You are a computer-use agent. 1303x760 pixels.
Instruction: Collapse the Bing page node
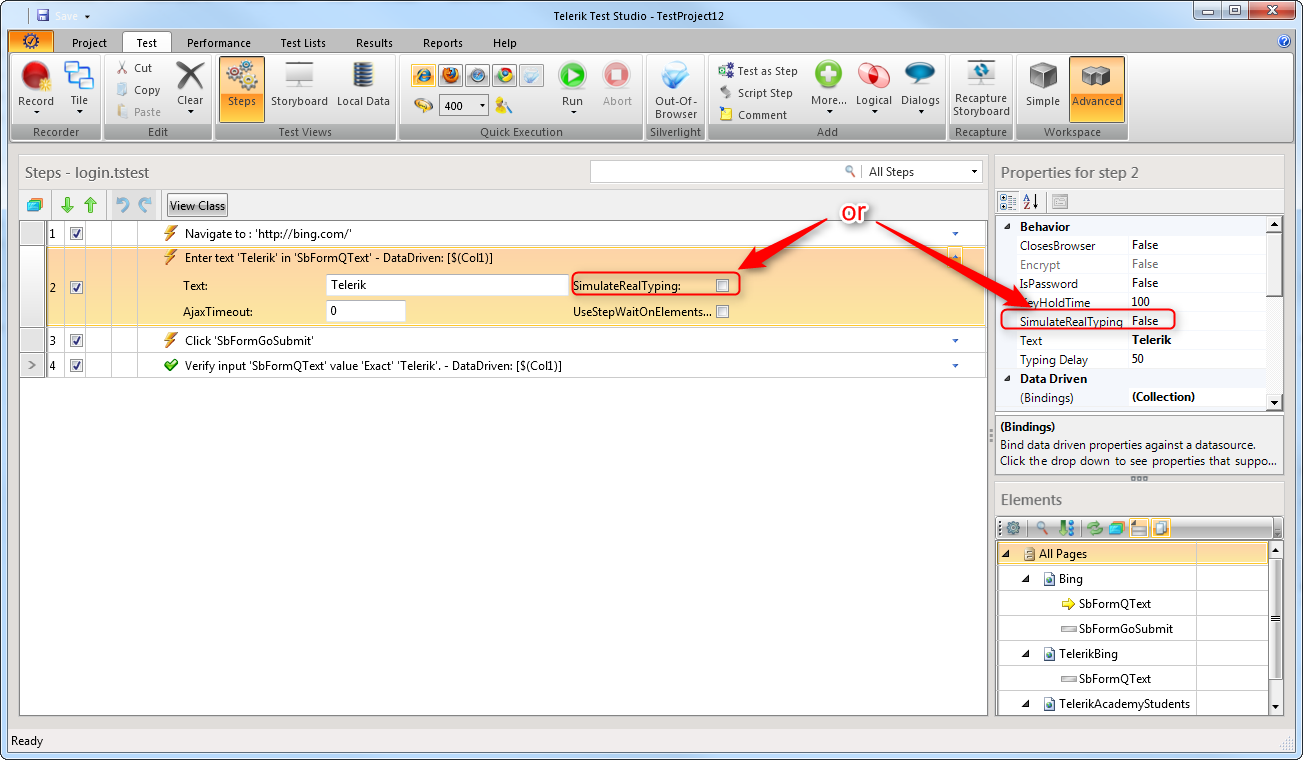[x=1026, y=579]
